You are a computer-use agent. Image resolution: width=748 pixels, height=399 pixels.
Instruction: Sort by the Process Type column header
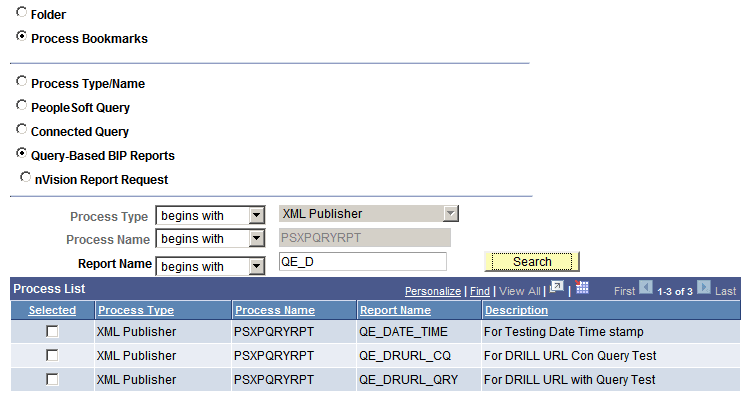click(x=136, y=310)
